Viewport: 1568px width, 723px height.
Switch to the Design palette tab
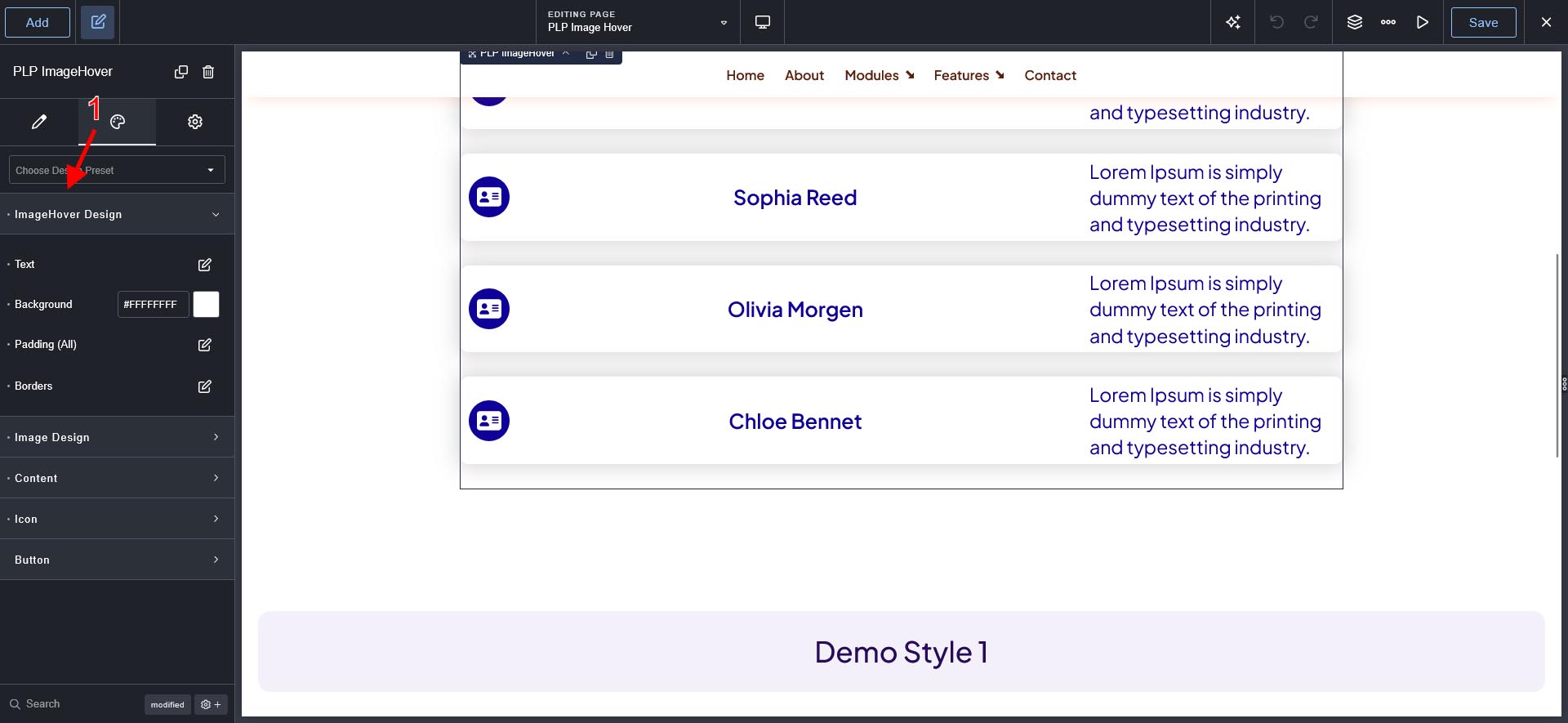pyautogui.click(x=118, y=122)
